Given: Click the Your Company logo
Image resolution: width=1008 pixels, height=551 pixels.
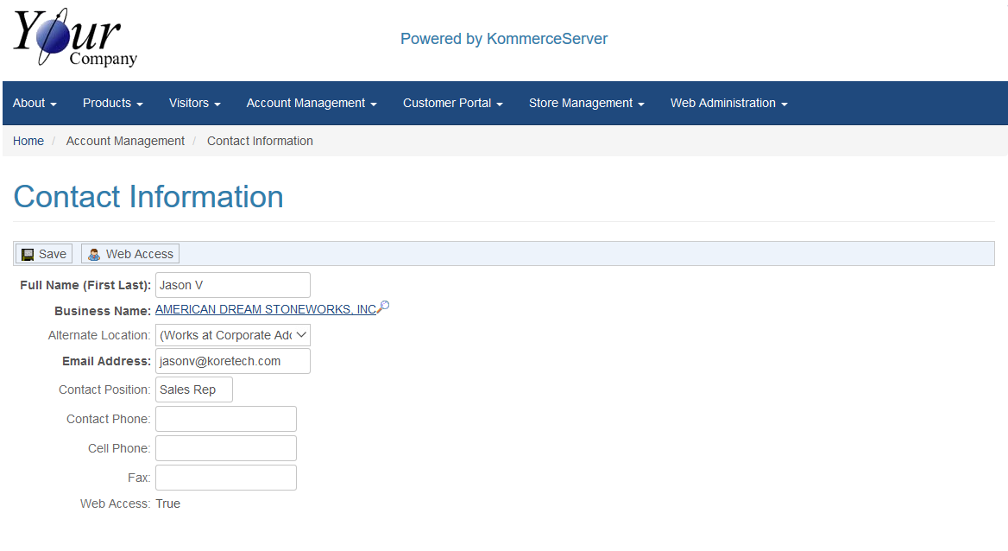Looking at the screenshot, I should tap(75, 38).
